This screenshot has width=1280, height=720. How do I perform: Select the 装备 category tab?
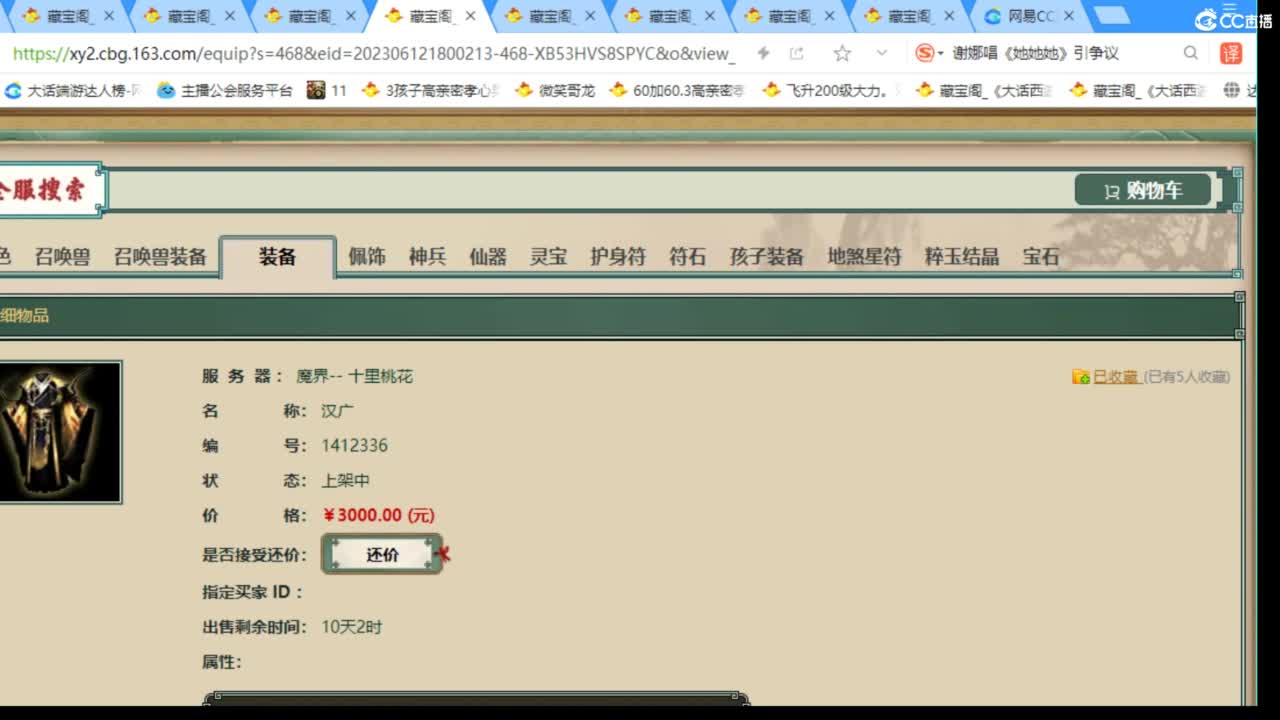[278, 257]
